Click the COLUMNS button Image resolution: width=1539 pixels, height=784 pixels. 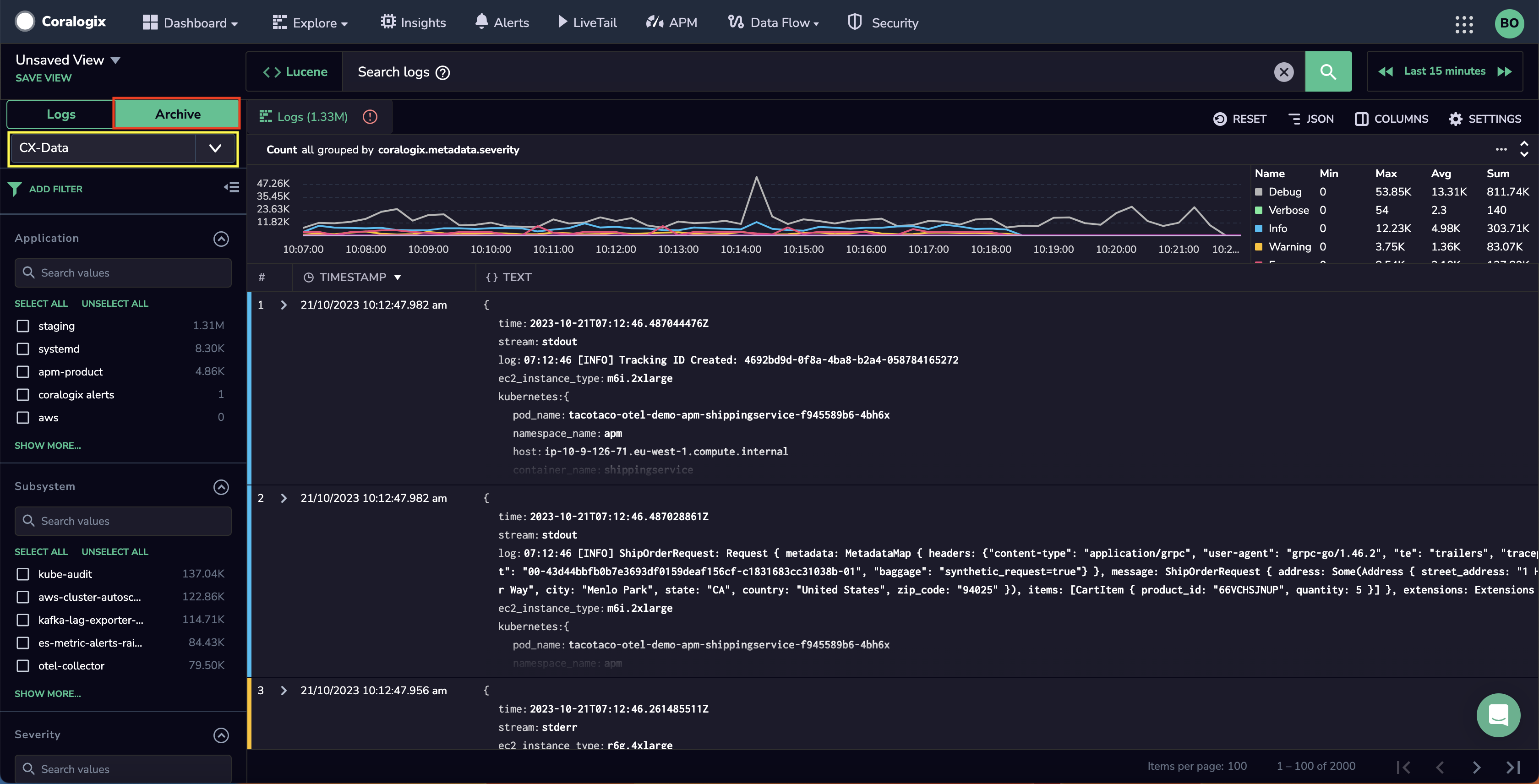tap(1391, 119)
